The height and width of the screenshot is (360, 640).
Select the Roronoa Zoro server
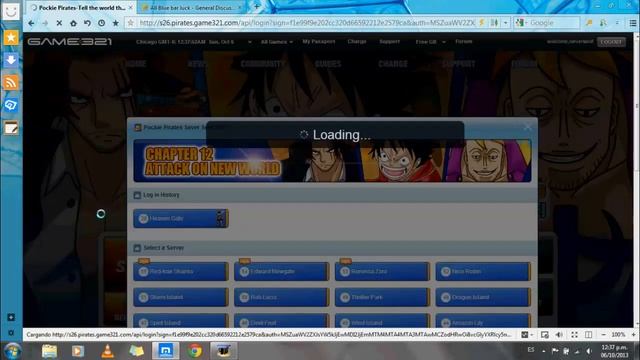coord(382,271)
